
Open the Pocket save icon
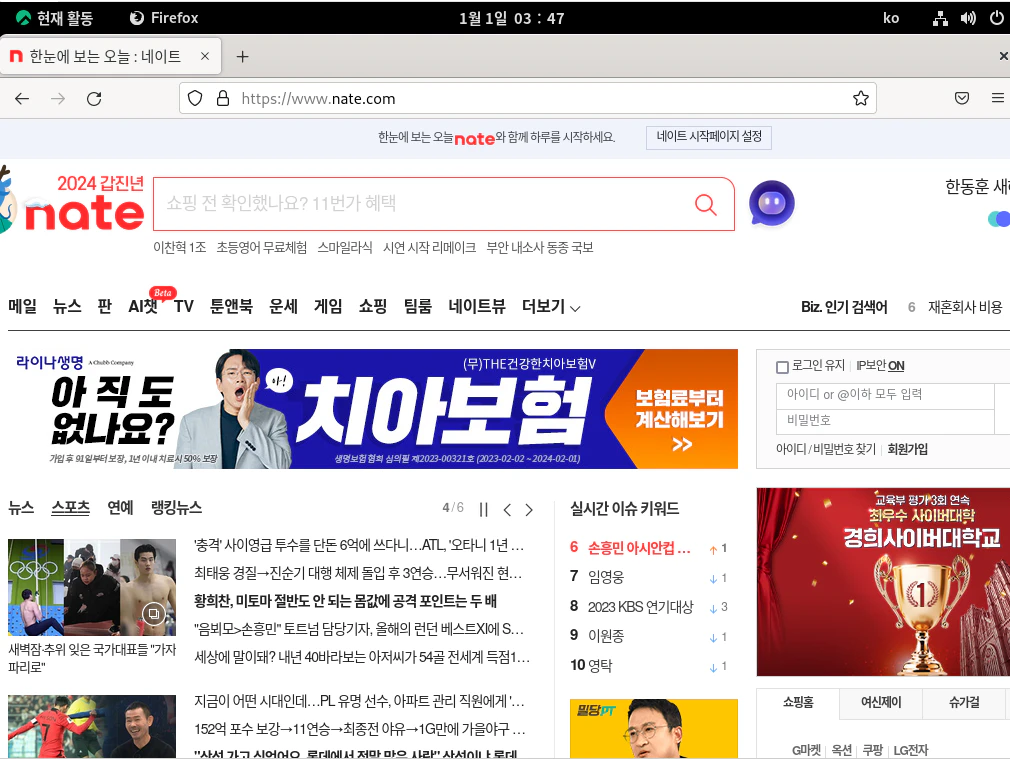point(962,99)
